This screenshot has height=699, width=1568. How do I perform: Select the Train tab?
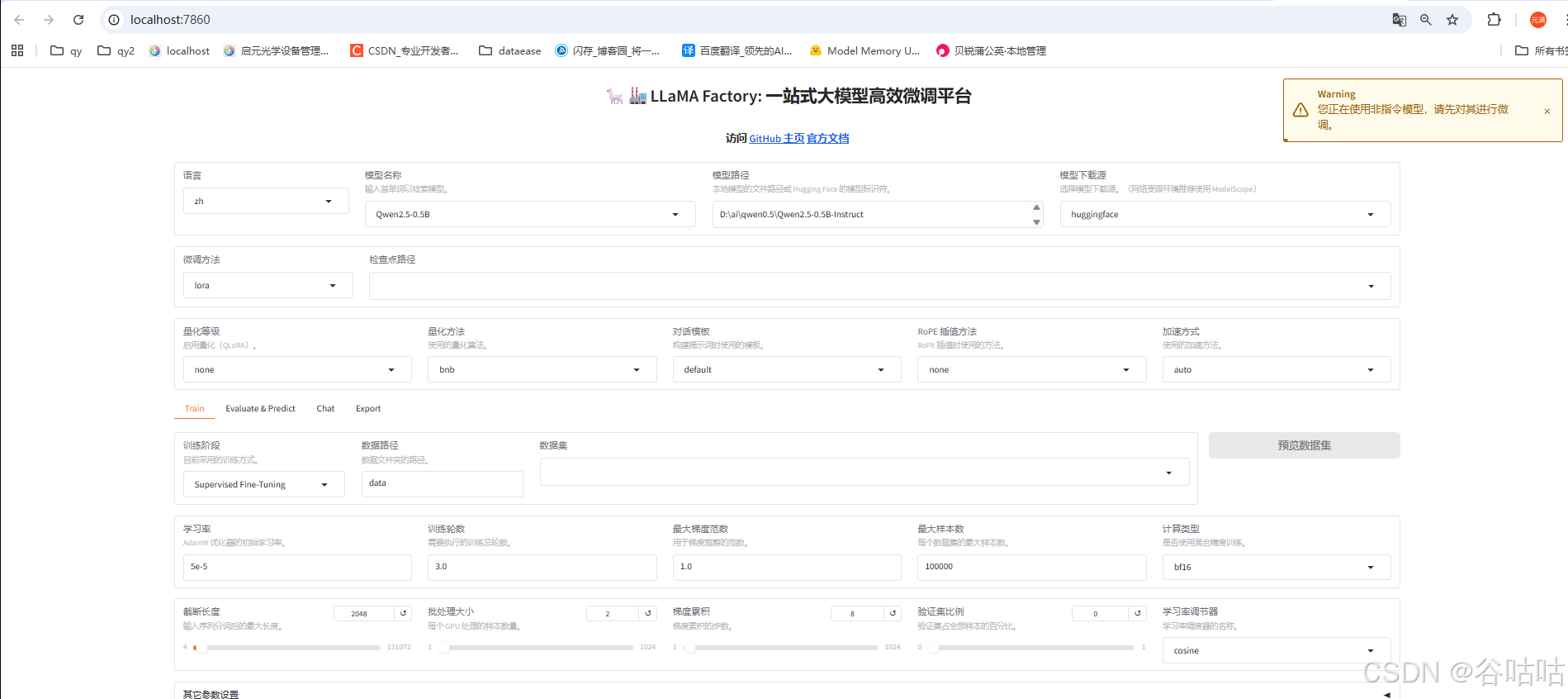pos(195,408)
